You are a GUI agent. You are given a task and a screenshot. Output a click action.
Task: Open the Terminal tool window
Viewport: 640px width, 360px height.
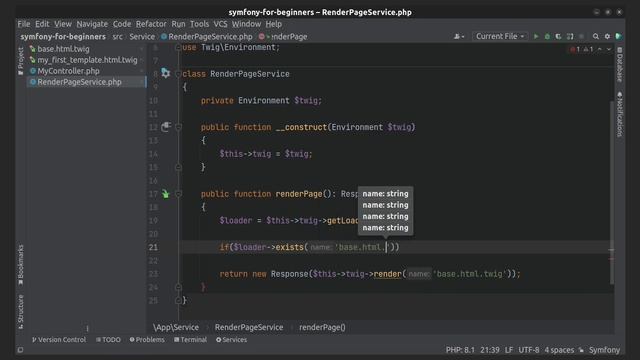(190, 340)
